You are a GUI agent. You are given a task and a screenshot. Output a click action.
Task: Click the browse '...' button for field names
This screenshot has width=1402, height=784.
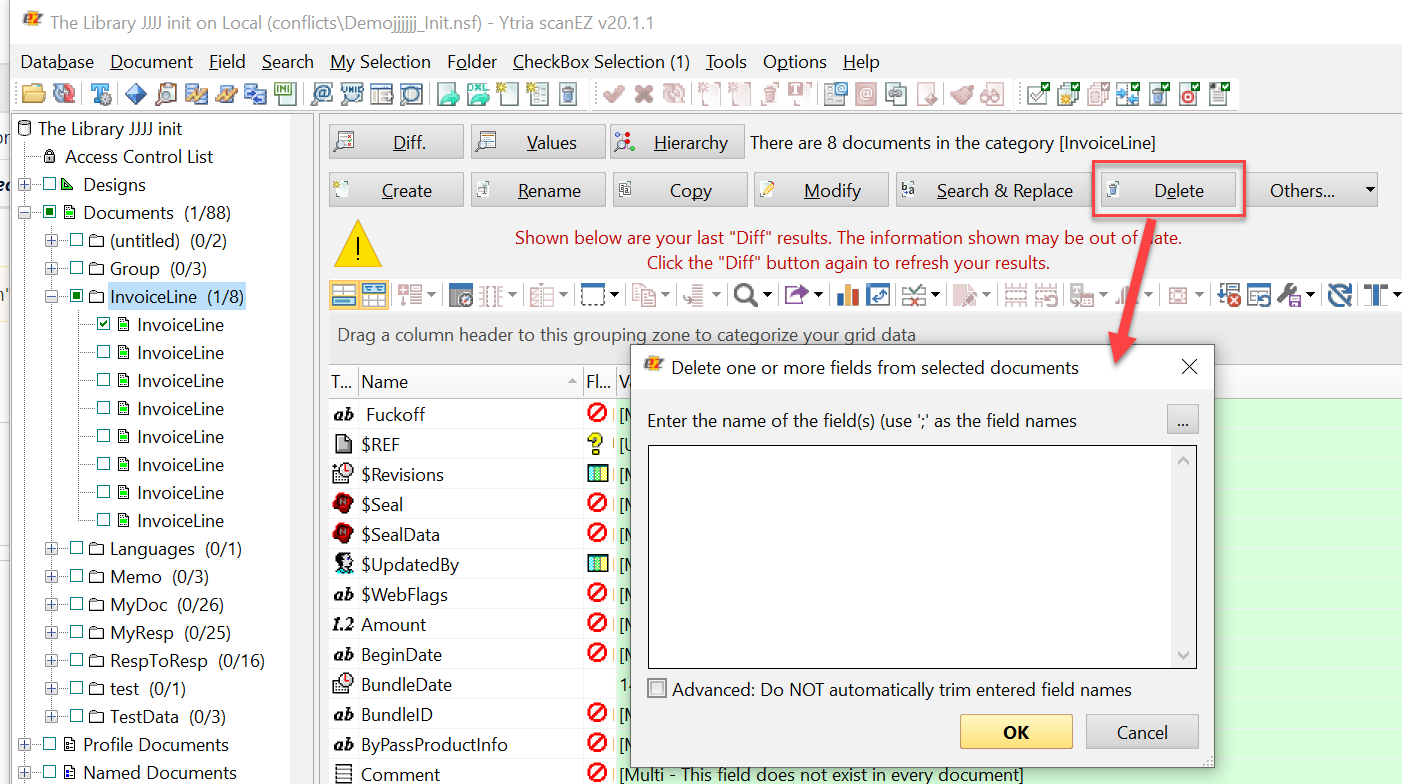tap(1182, 420)
